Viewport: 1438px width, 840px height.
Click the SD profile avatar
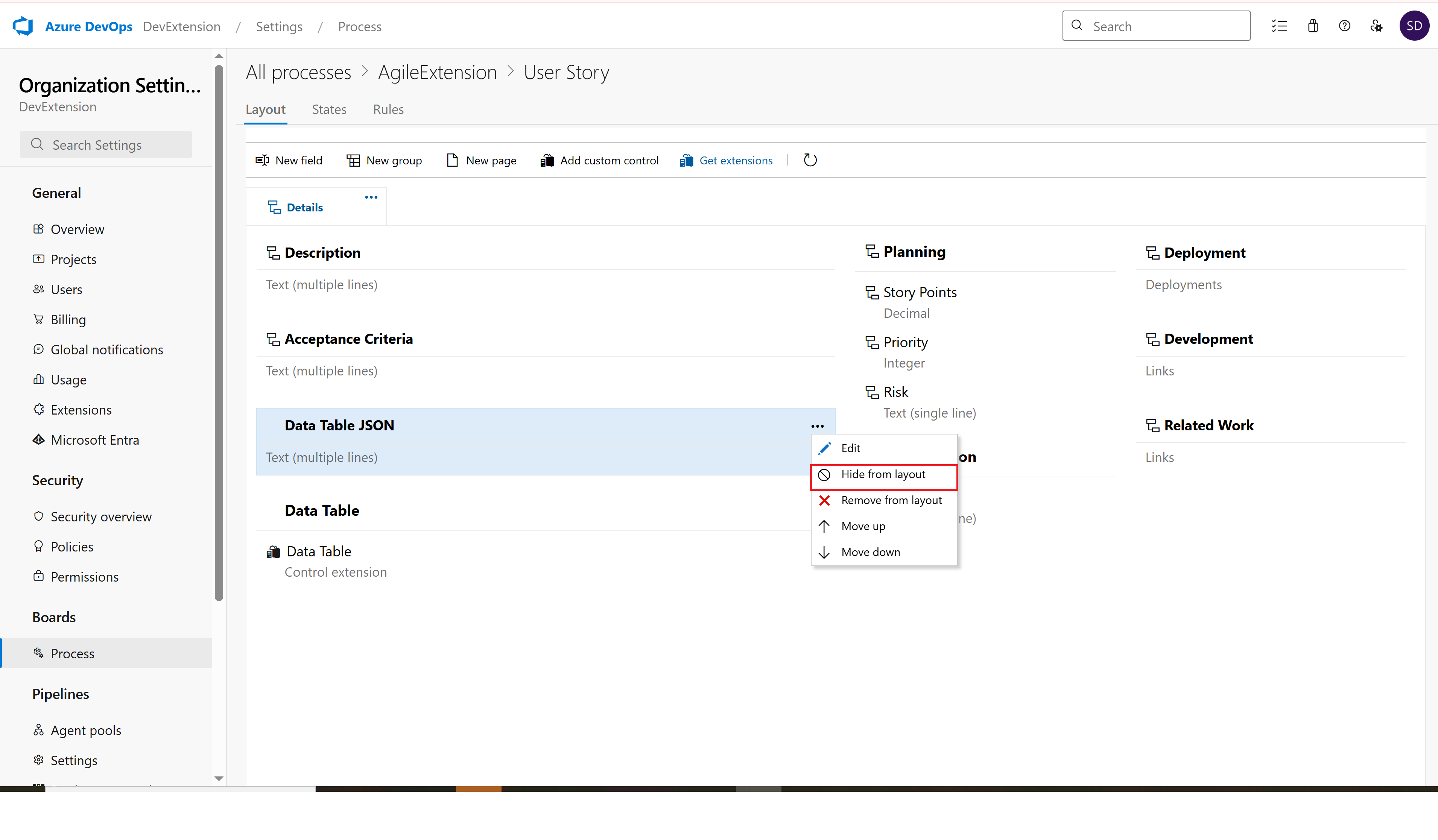pos(1414,26)
